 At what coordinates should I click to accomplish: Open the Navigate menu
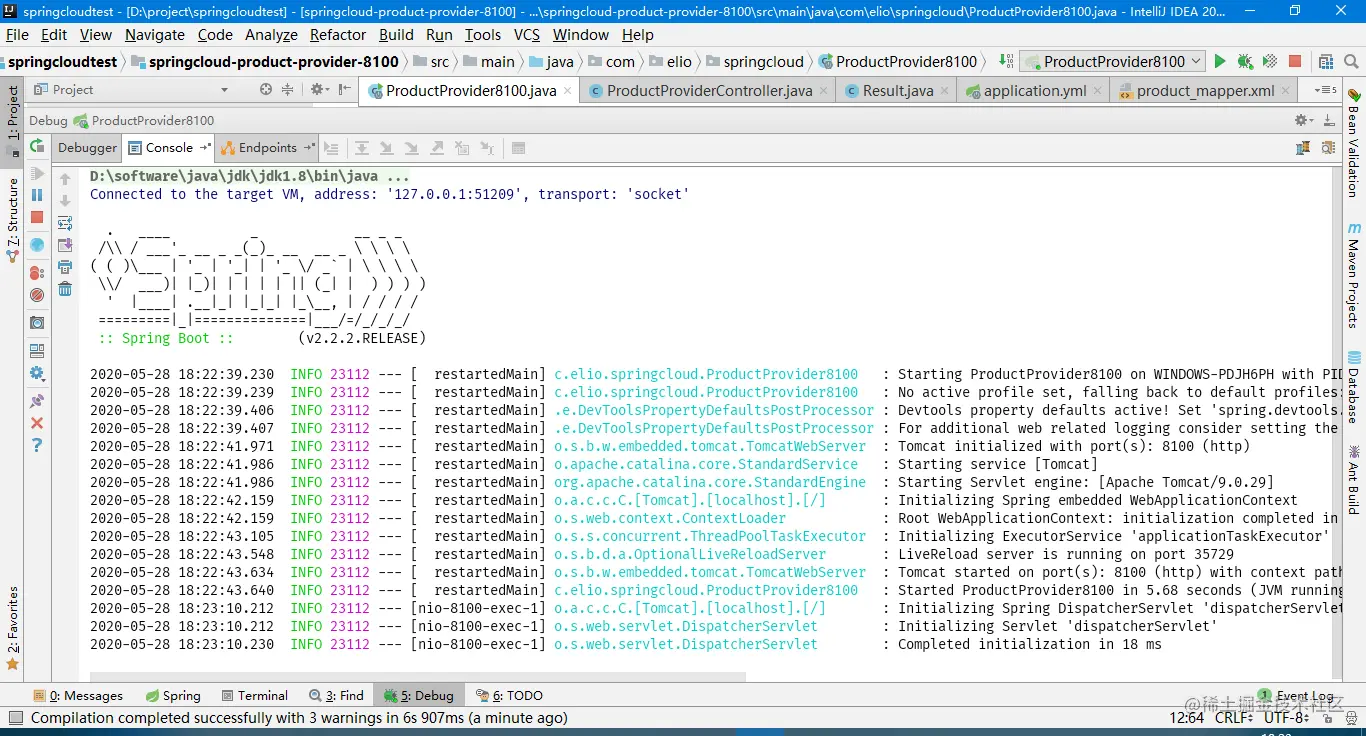155,34
